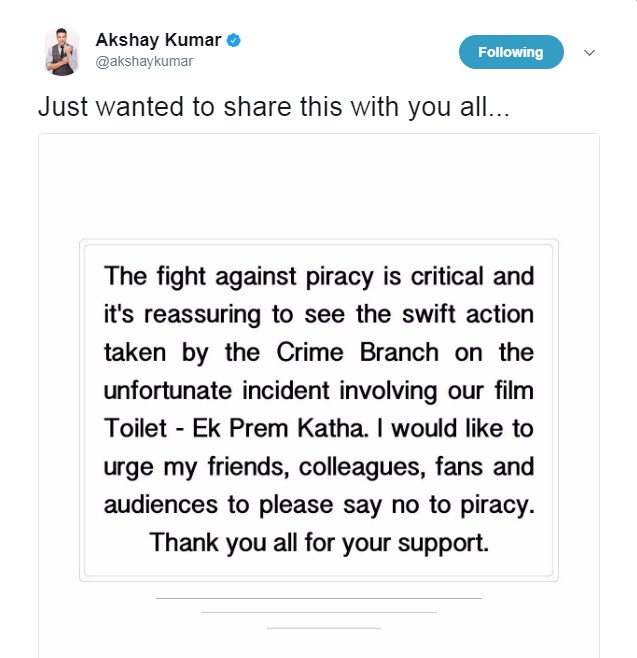
Task: Click the shortest horizontal line at the bottom
Action: (x=324, y=628)
